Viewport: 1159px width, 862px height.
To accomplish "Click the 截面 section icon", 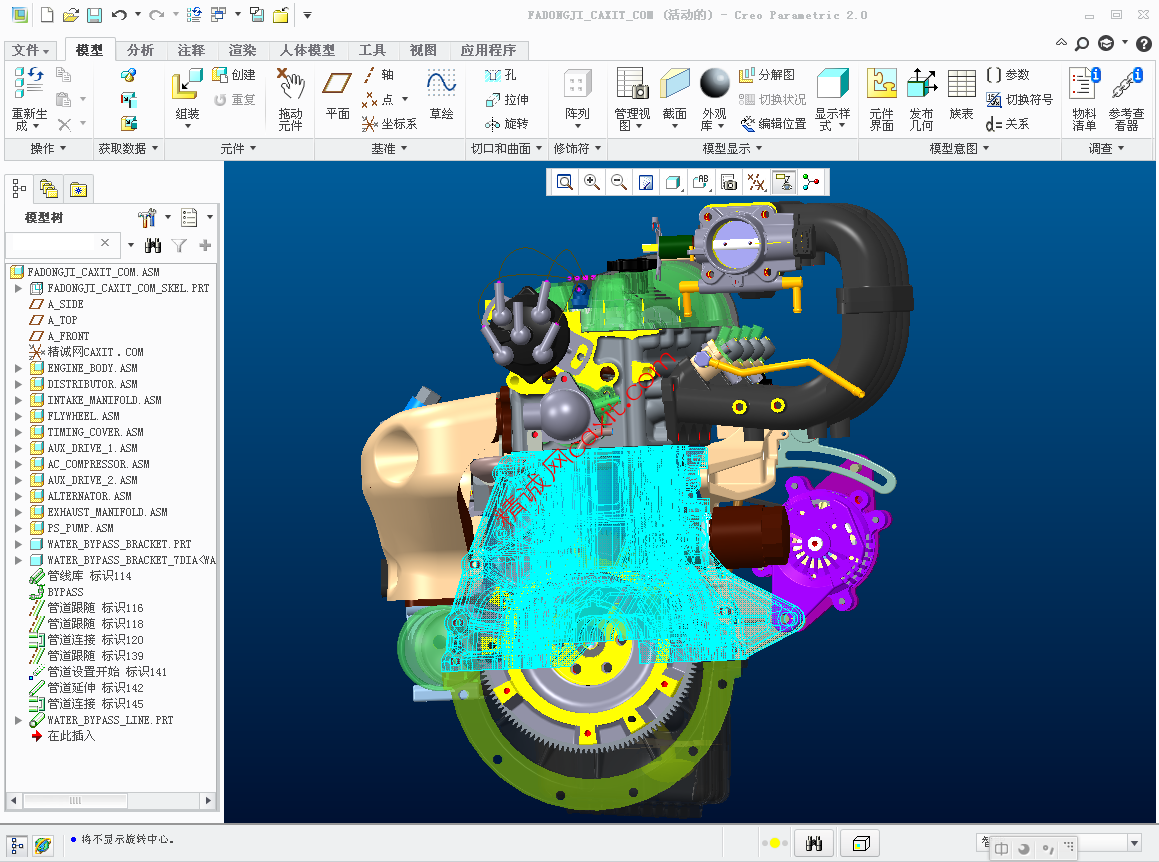I will pos(675,99).
